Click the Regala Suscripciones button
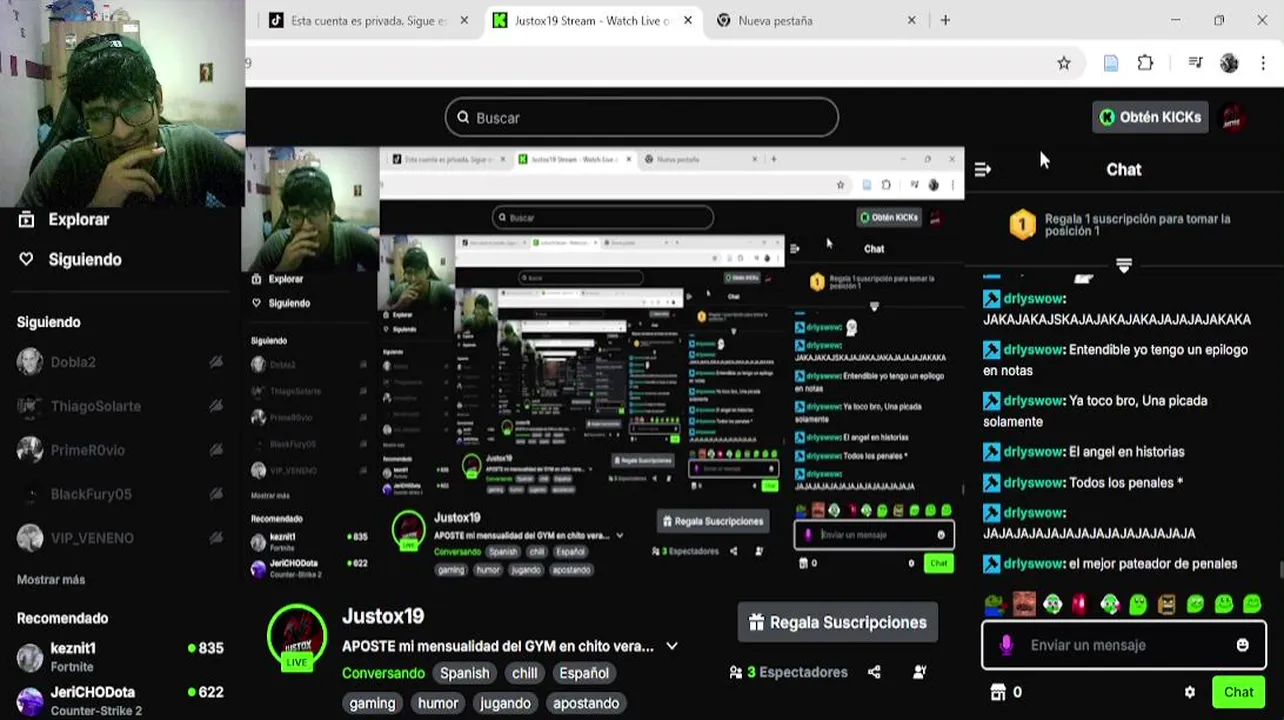 tap(838, 622)
